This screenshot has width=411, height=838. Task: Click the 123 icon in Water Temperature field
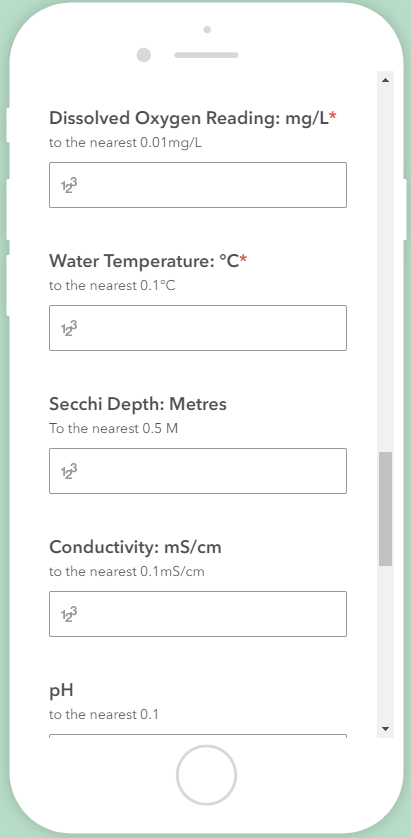point(69,328)
